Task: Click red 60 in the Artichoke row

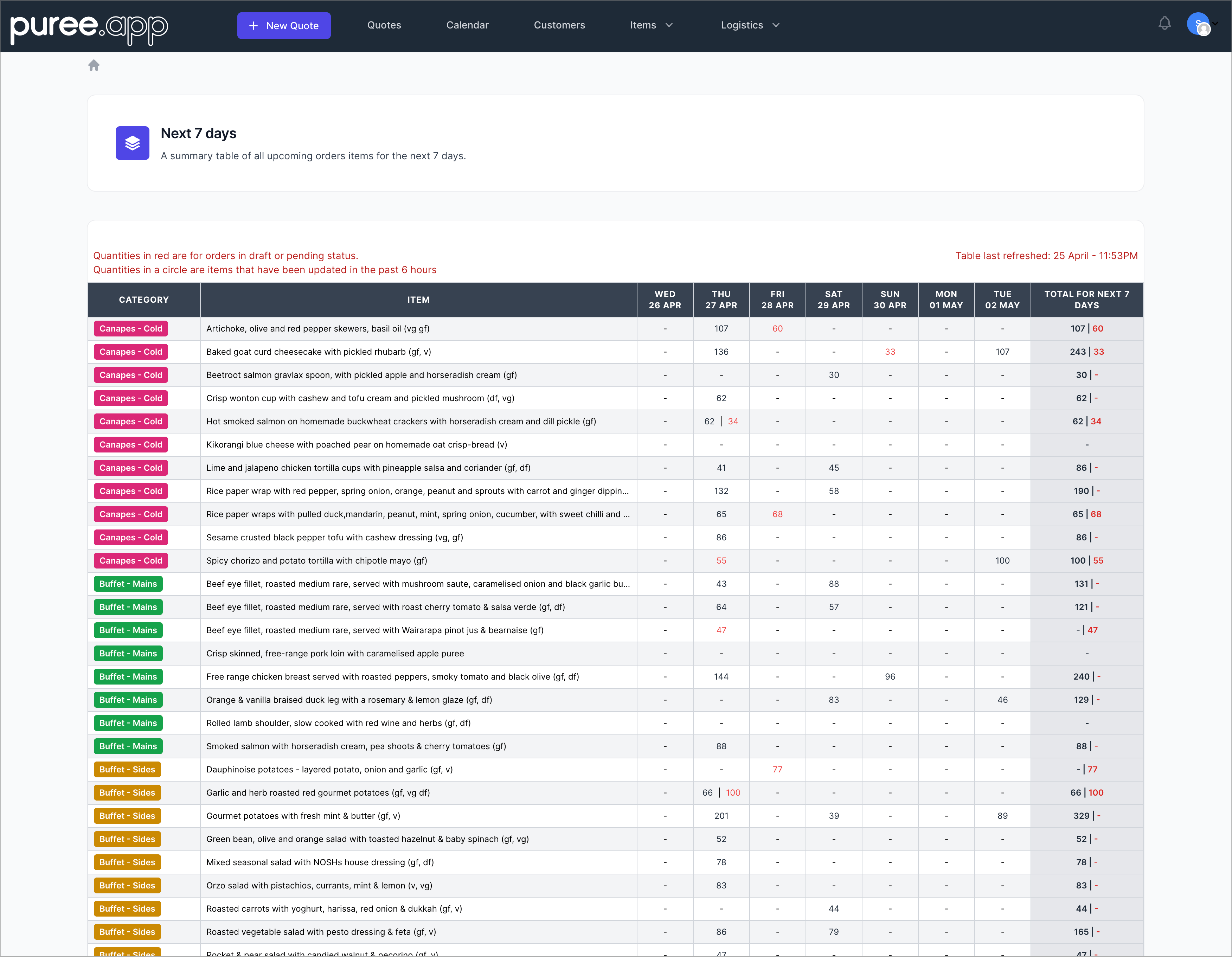Action: click(x=777, y=329)
